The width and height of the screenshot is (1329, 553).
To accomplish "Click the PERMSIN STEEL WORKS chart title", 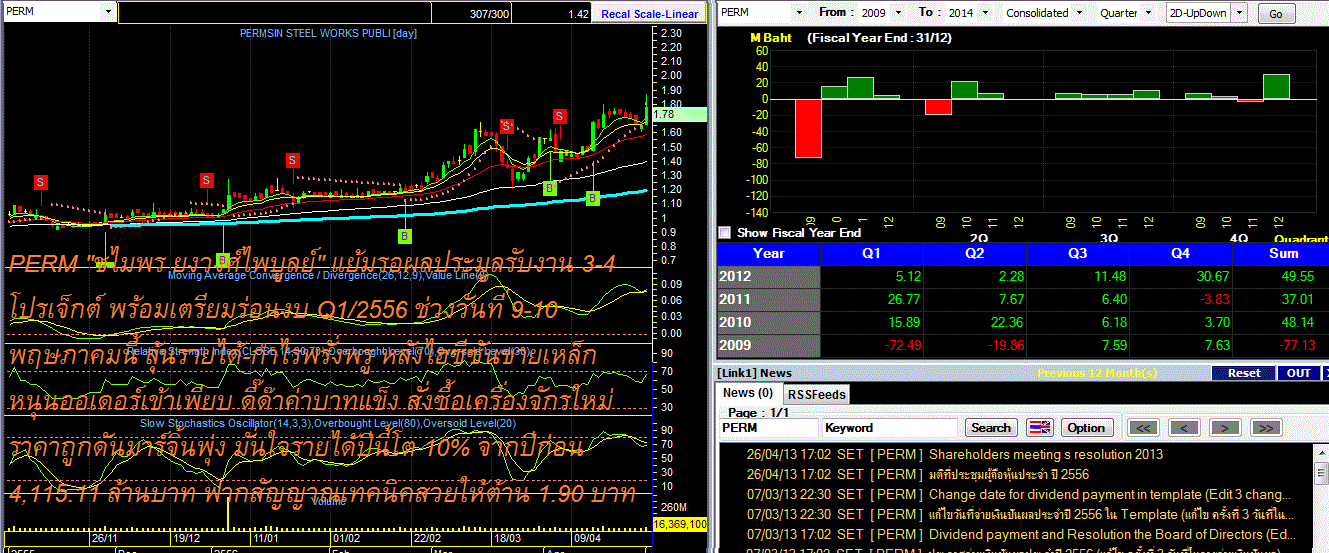I will (328, 33).
